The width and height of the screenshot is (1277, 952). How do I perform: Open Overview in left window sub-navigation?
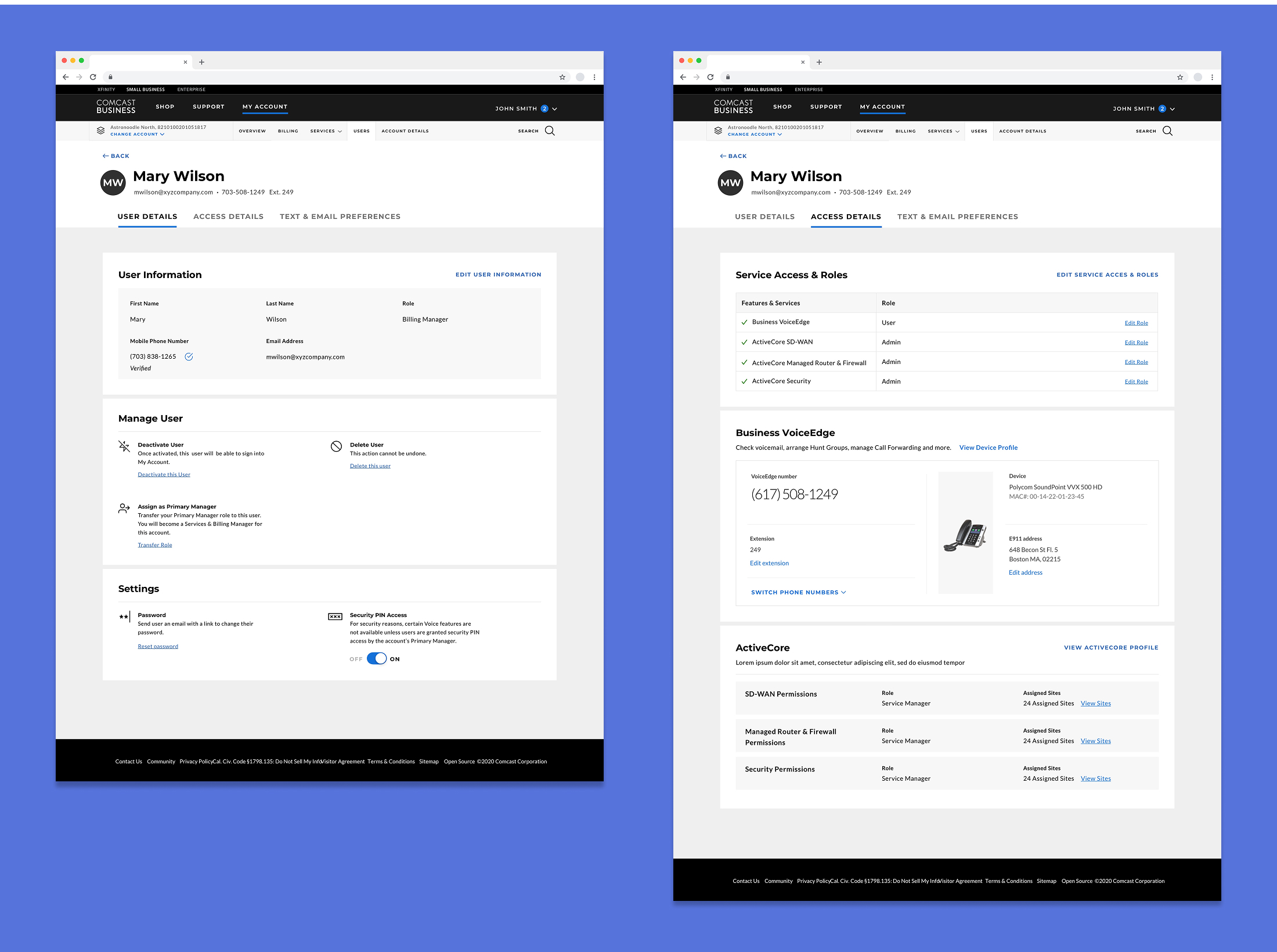pos(252,131)
